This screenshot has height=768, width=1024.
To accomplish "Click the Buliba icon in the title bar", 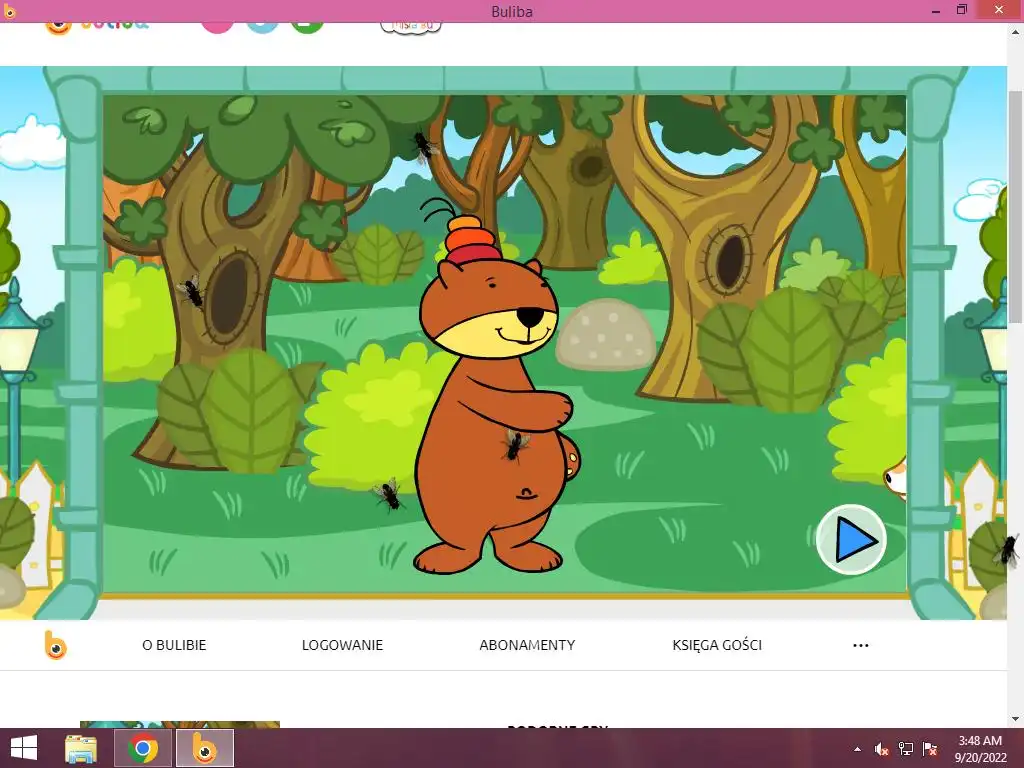I will coord(9,10).
